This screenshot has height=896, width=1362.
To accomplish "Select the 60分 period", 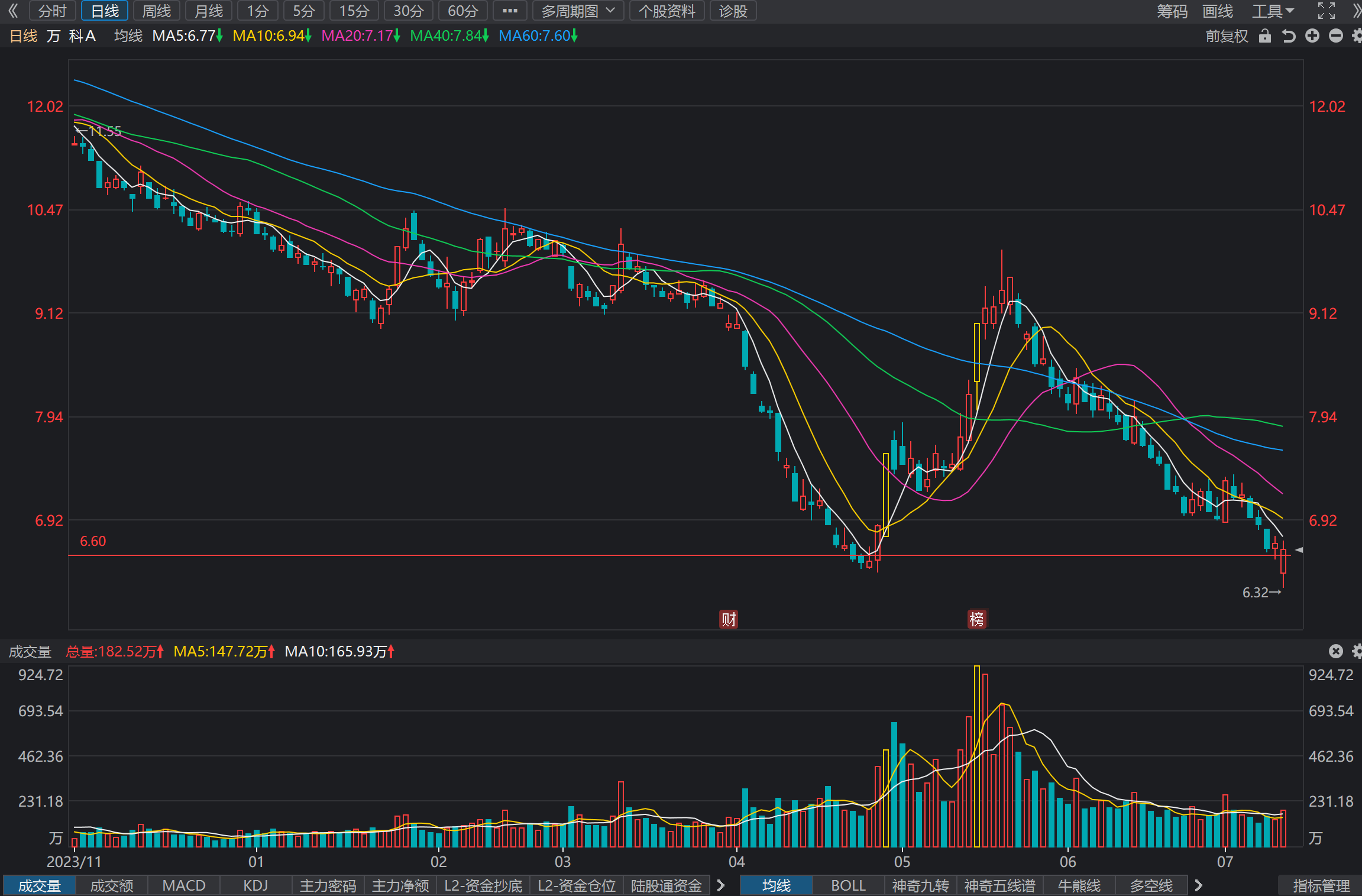I will click(x=463, y=11).
